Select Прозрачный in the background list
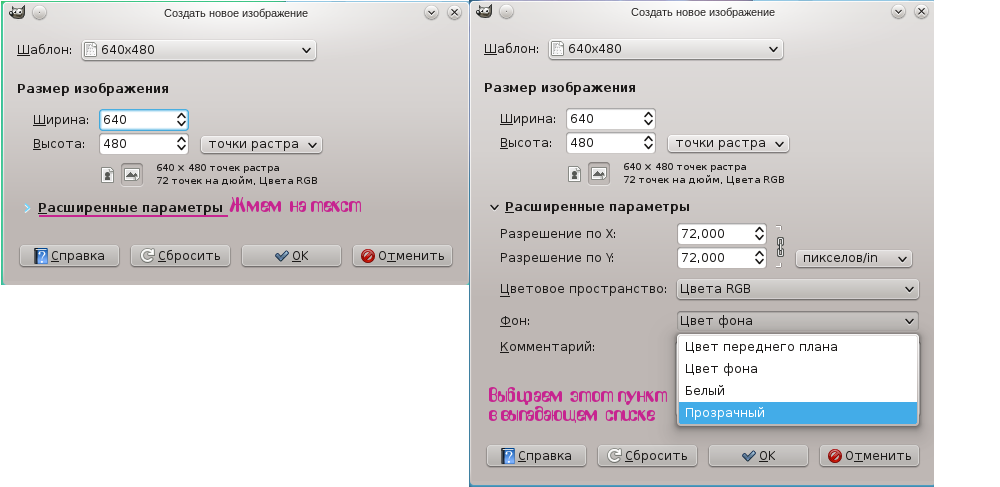The image size is (1000, 487). [797, 413]
